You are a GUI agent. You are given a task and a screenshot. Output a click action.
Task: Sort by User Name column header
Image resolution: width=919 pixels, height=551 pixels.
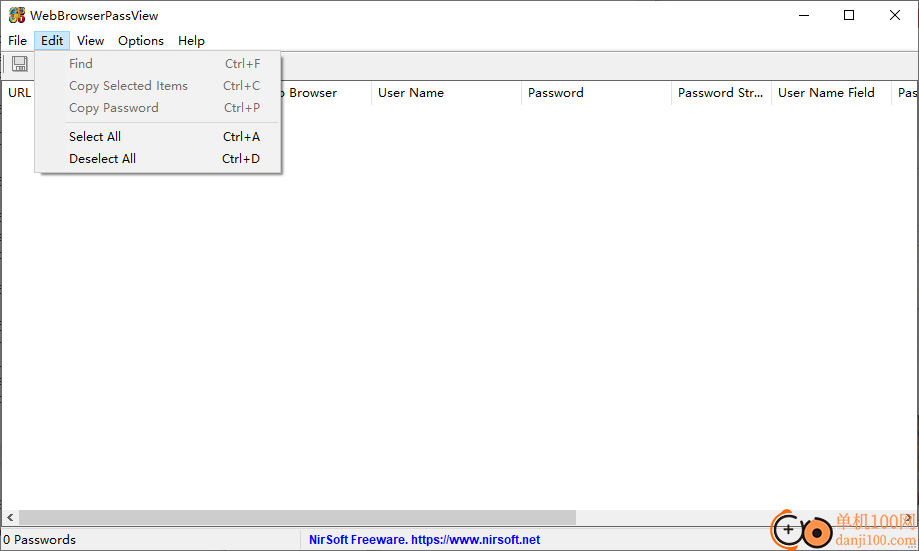point(446,93)
